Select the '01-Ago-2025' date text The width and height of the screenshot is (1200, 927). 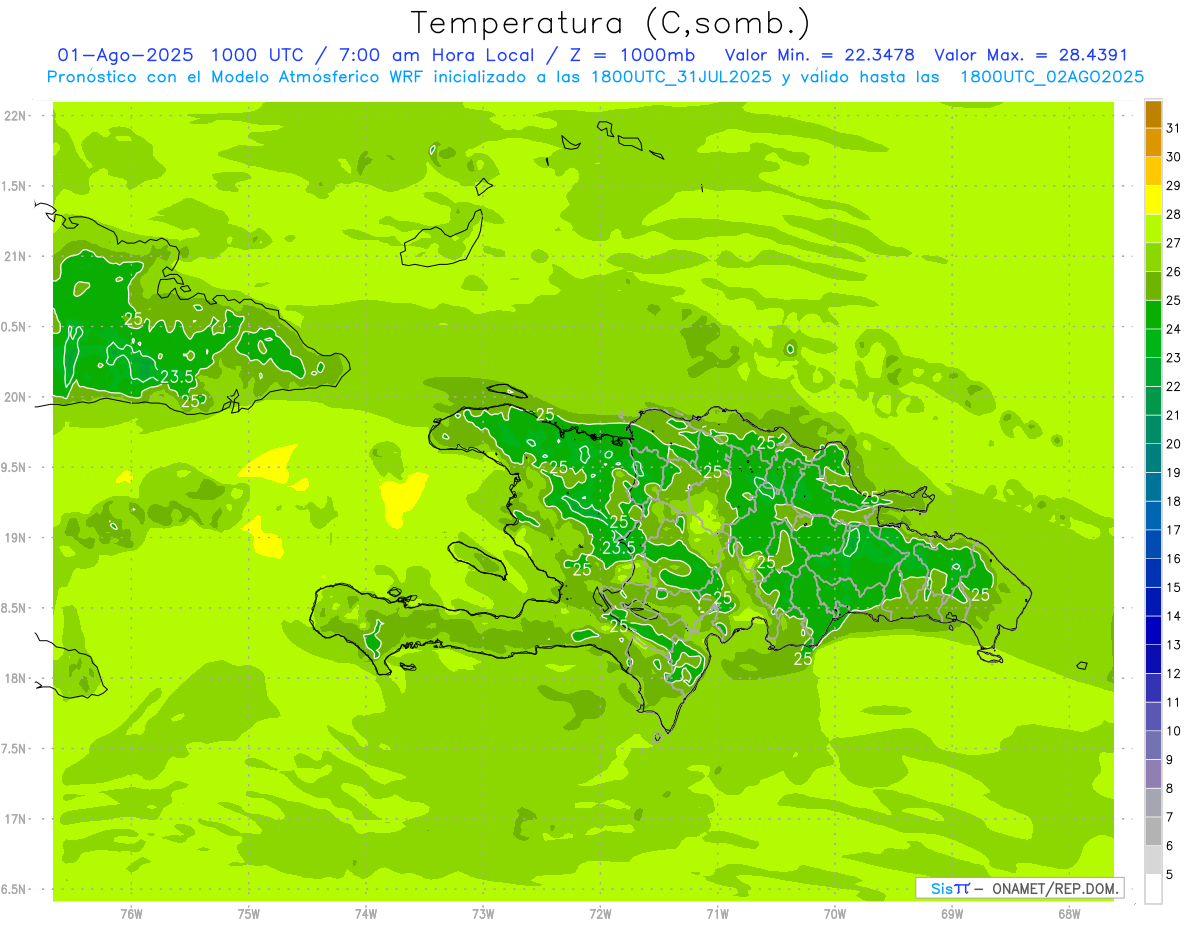tap(124, 55)
